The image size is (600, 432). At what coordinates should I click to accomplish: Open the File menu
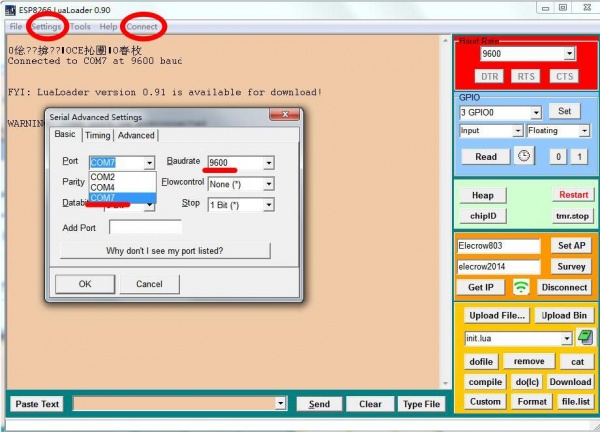click(x=16, y=26)
